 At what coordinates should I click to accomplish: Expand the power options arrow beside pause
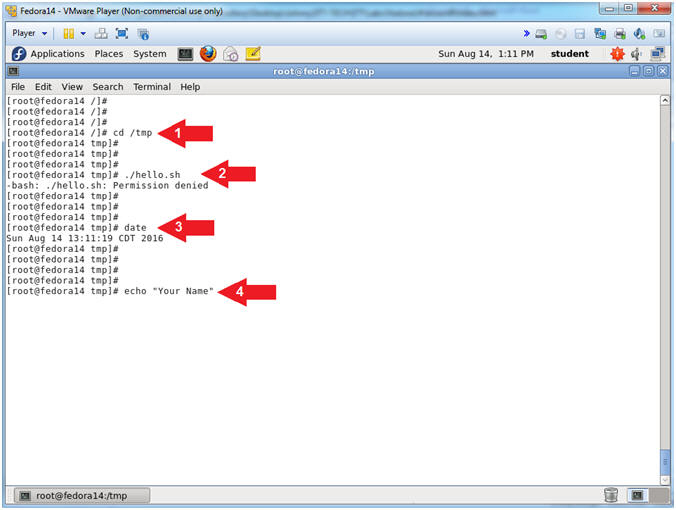(83, 34)
